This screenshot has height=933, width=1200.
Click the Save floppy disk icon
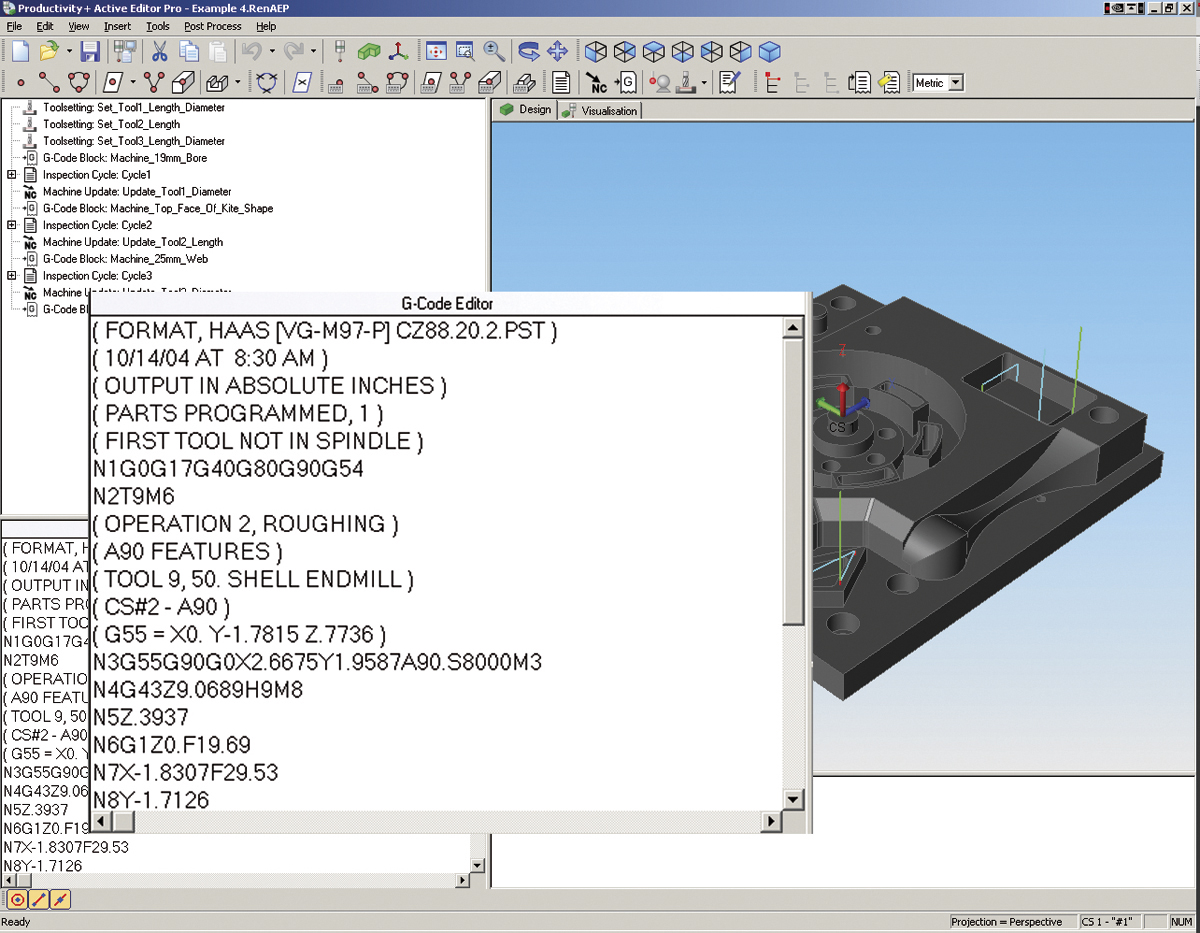90,51
